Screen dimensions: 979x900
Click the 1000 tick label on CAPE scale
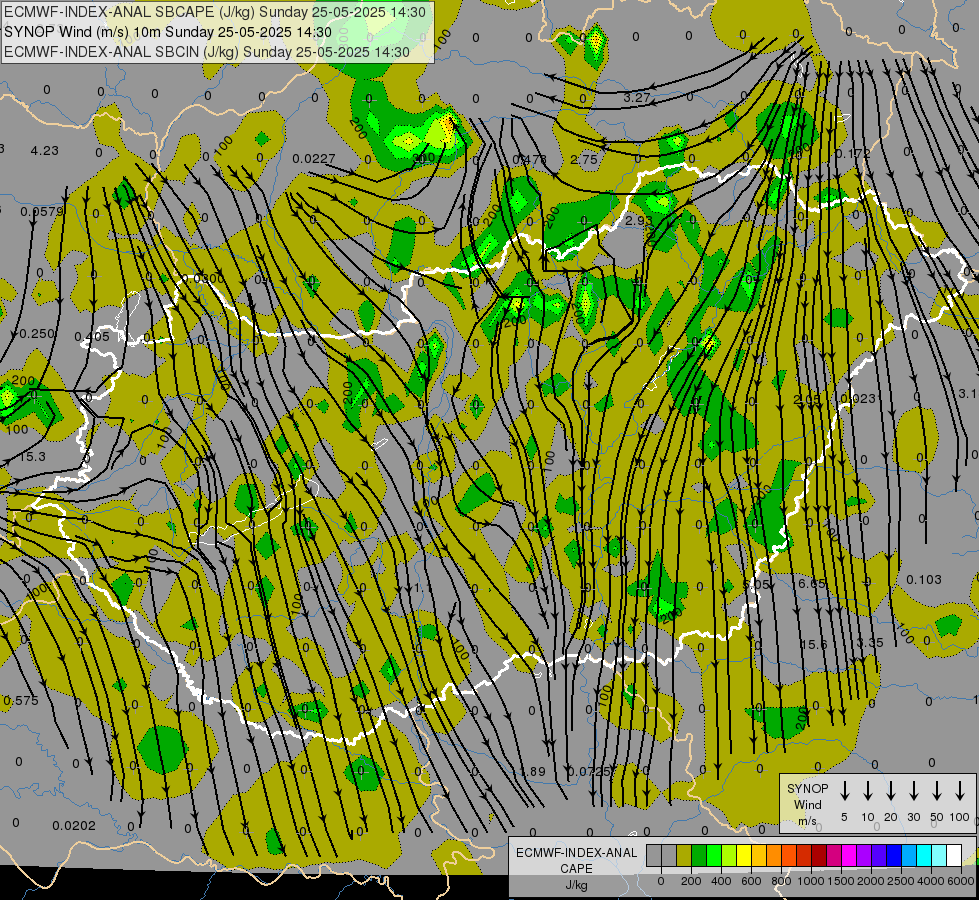[x=810, y=881]
